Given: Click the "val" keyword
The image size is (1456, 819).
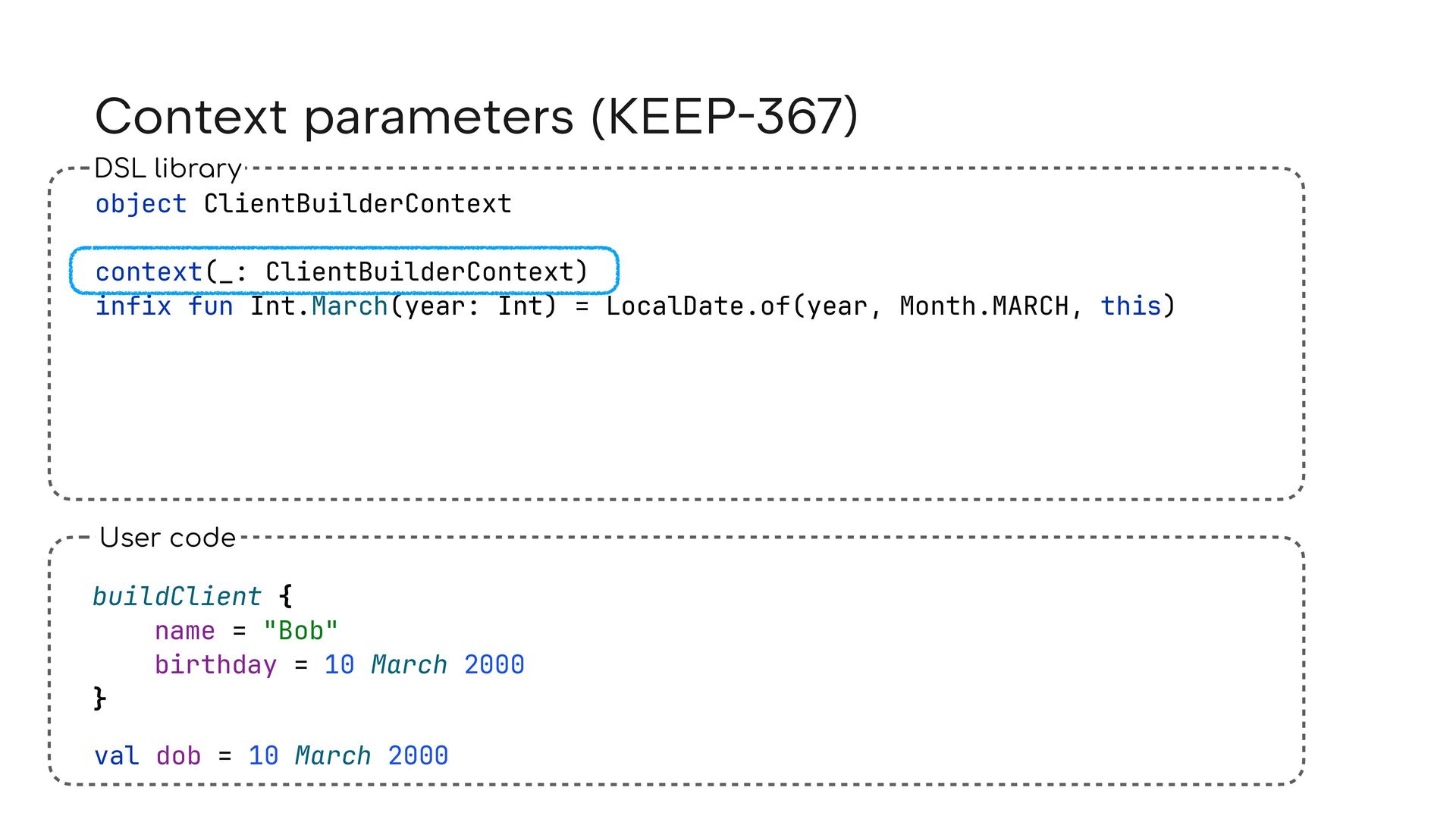Looking at the screenshot, I should click(x=117, y=756).
